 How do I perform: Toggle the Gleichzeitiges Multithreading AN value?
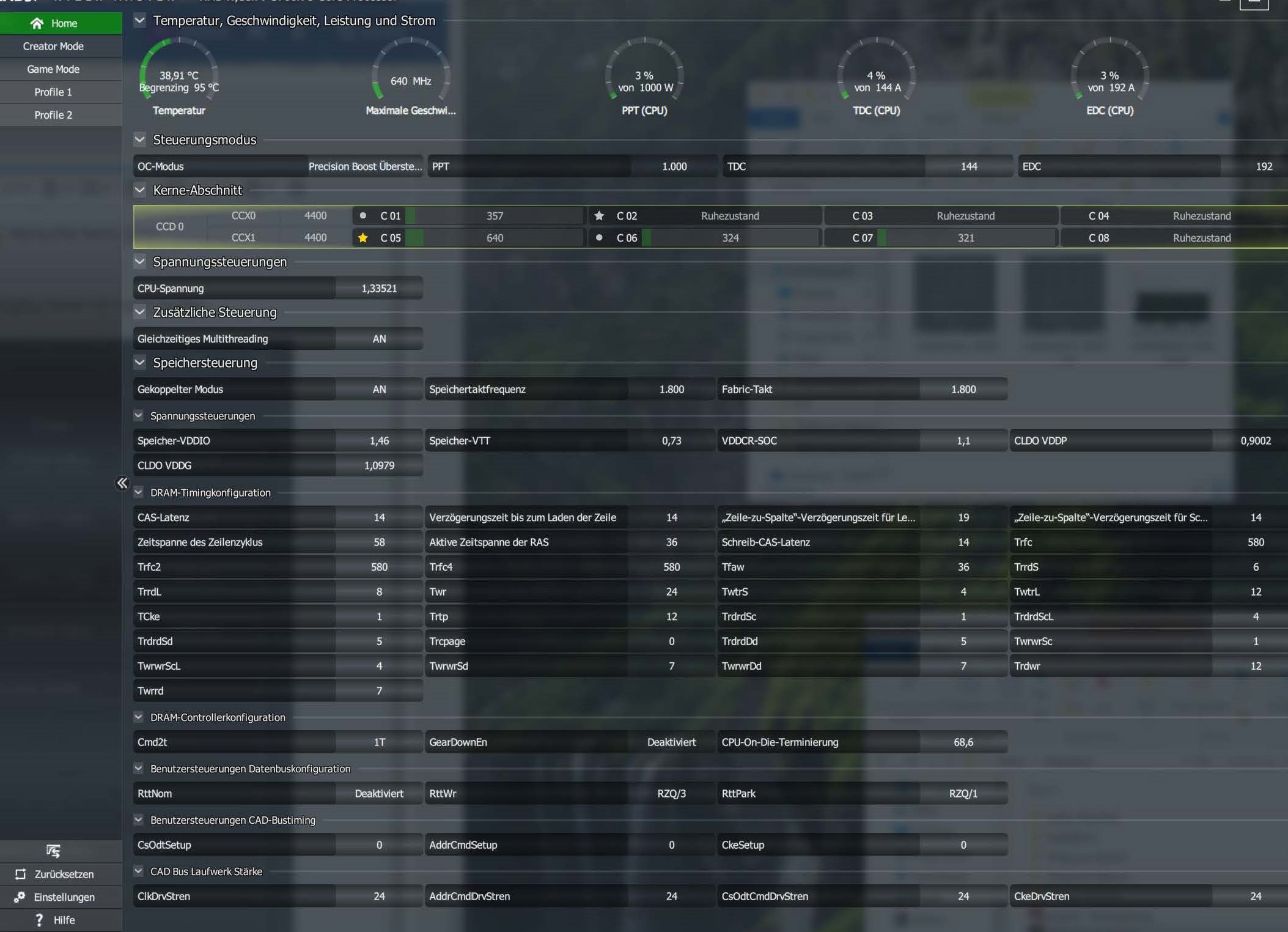pos(379,339)
